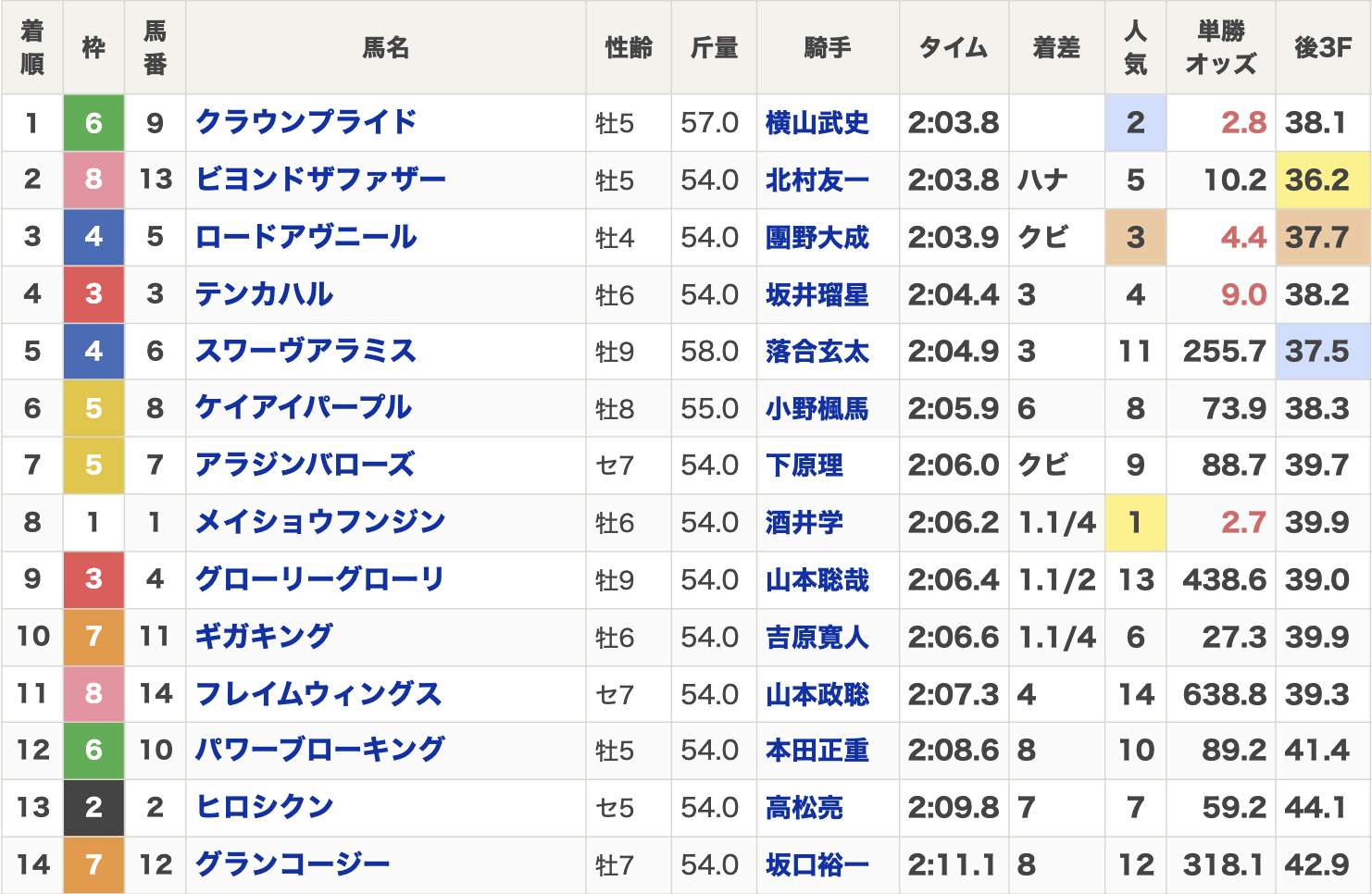Click jockey 坂井瑠星 name
This screenshot has height=894, width=1372.
point(817,294)
